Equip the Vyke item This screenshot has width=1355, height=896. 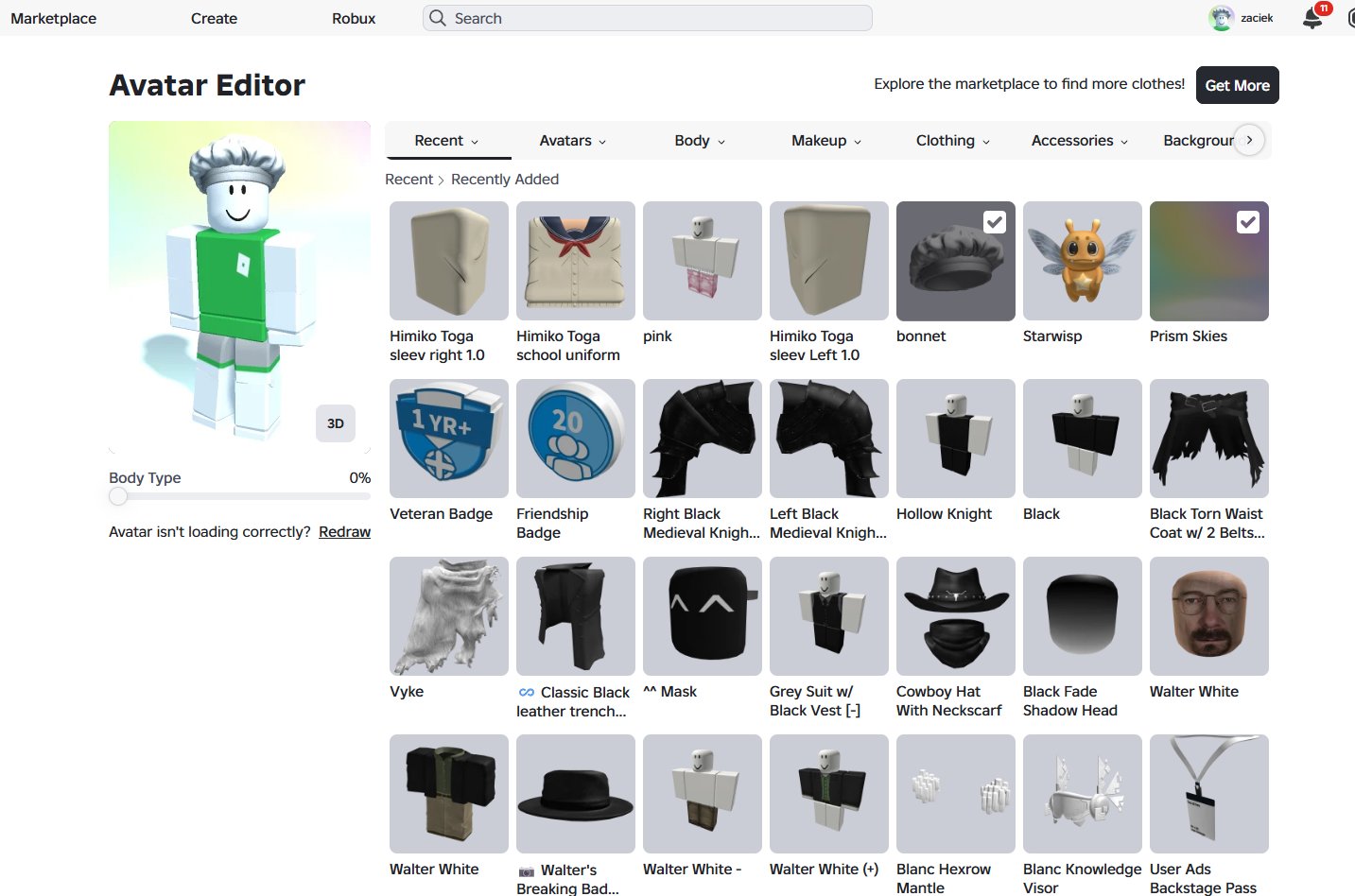449,616
